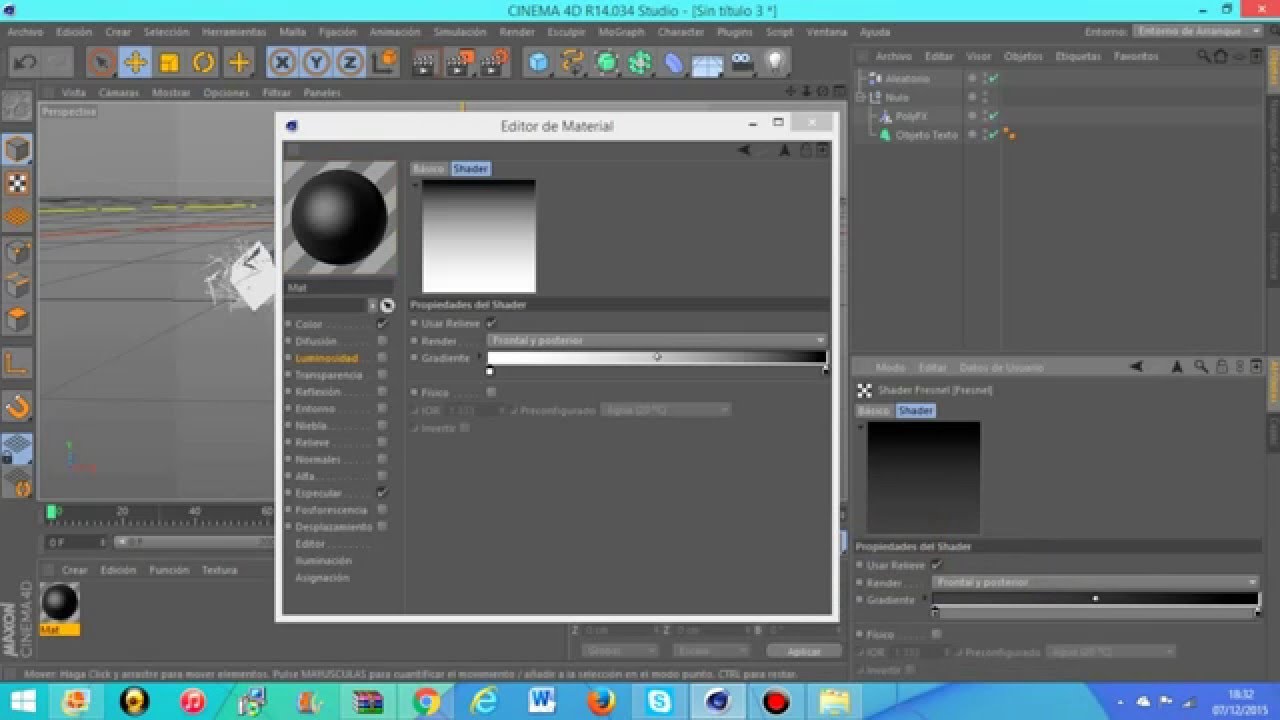Click the coordinate system icon
The width and height of the screenshot is (1280, 720).
point(383,63)
